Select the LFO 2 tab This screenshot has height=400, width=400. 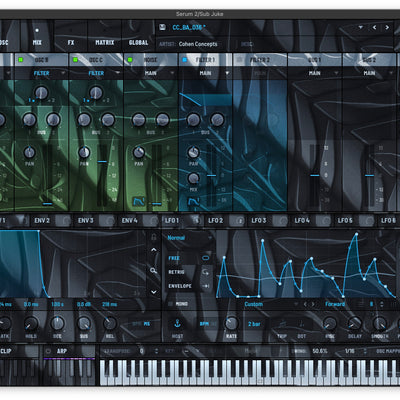(215, 221)
